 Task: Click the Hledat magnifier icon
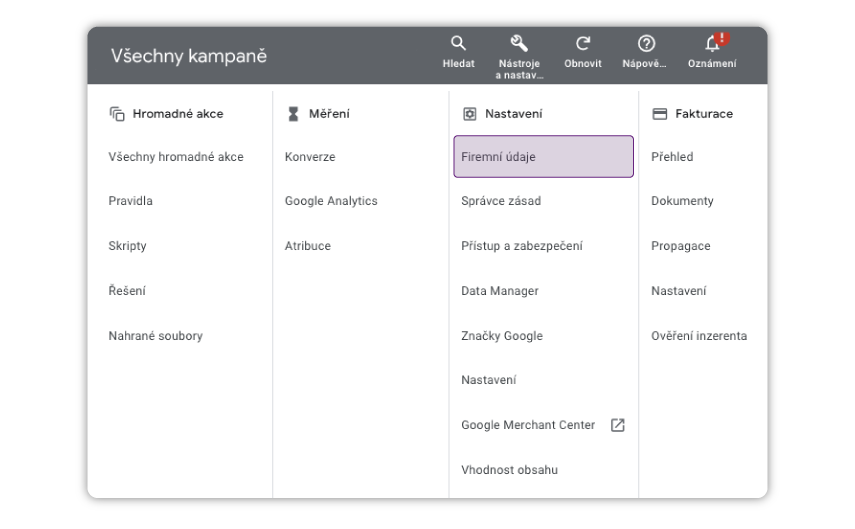(x=458, y=43)
